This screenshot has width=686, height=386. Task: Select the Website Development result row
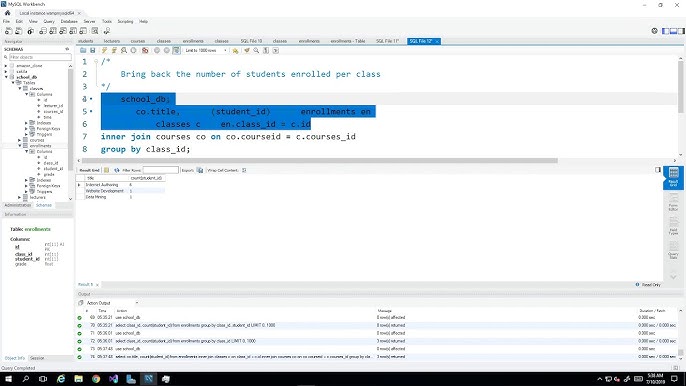click(121, 191)
